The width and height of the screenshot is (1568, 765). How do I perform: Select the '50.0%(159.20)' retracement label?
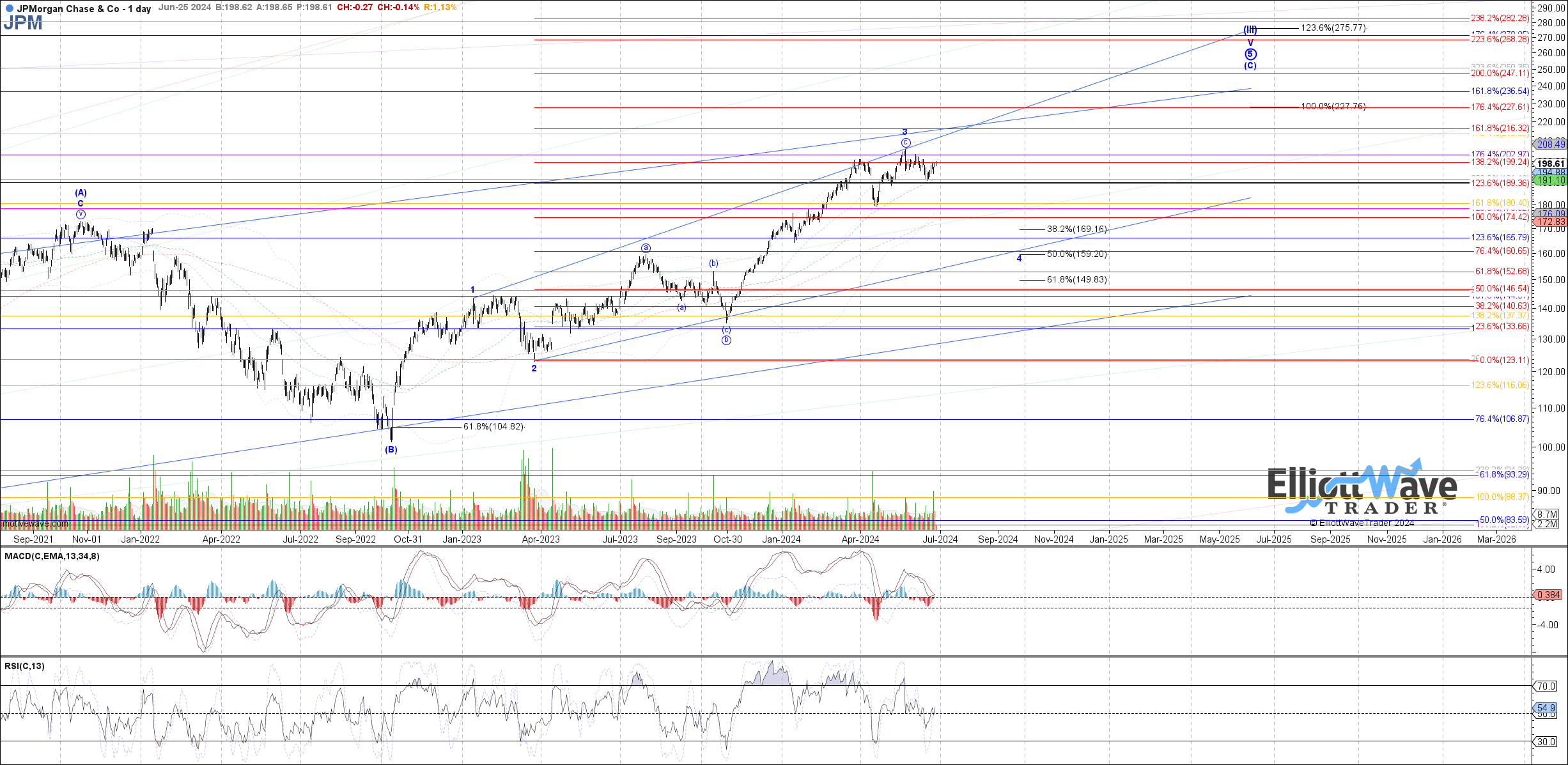[x=1077, y=254]
